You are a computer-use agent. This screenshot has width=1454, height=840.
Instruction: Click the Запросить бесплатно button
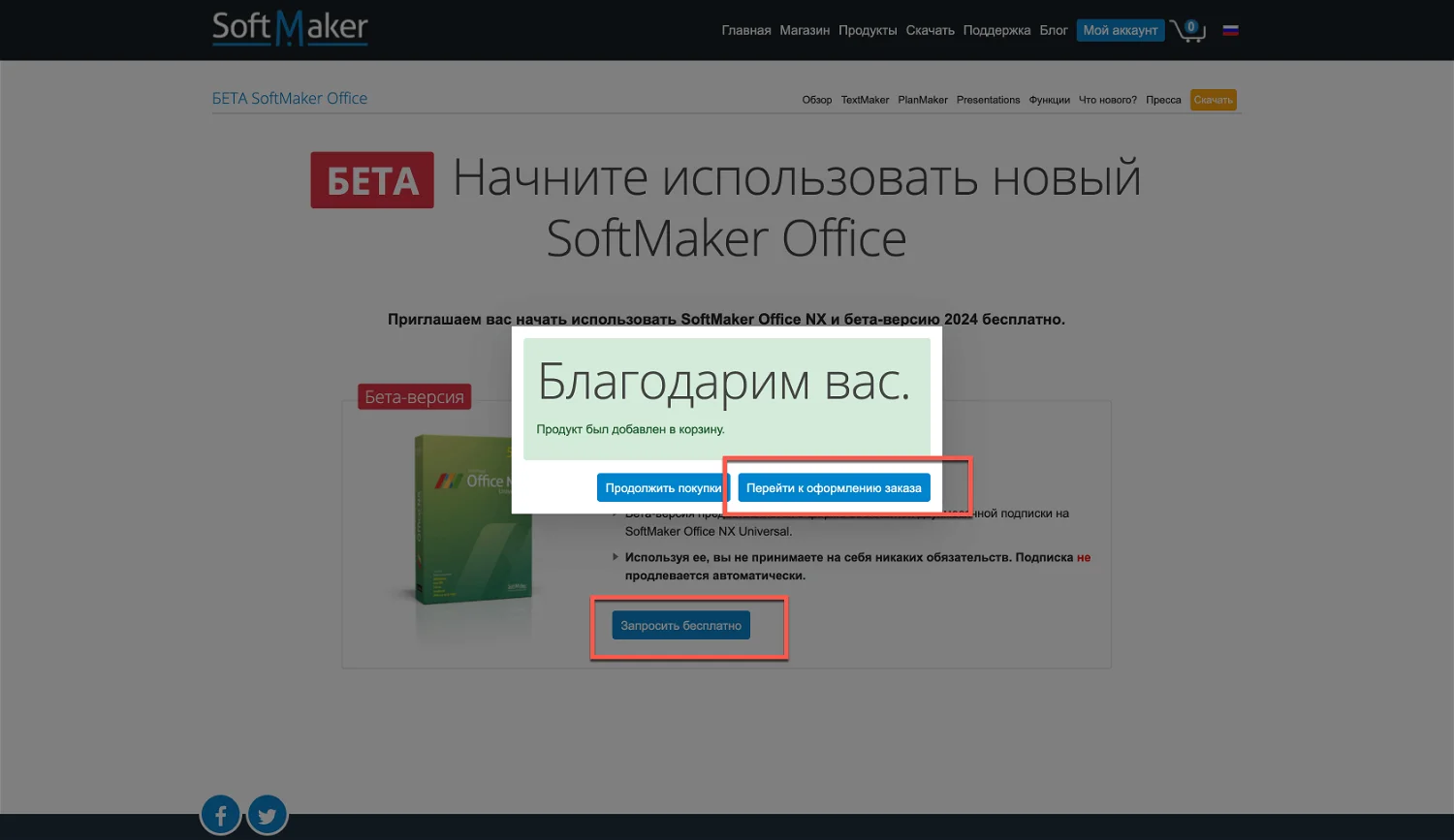tap(680, 626)
